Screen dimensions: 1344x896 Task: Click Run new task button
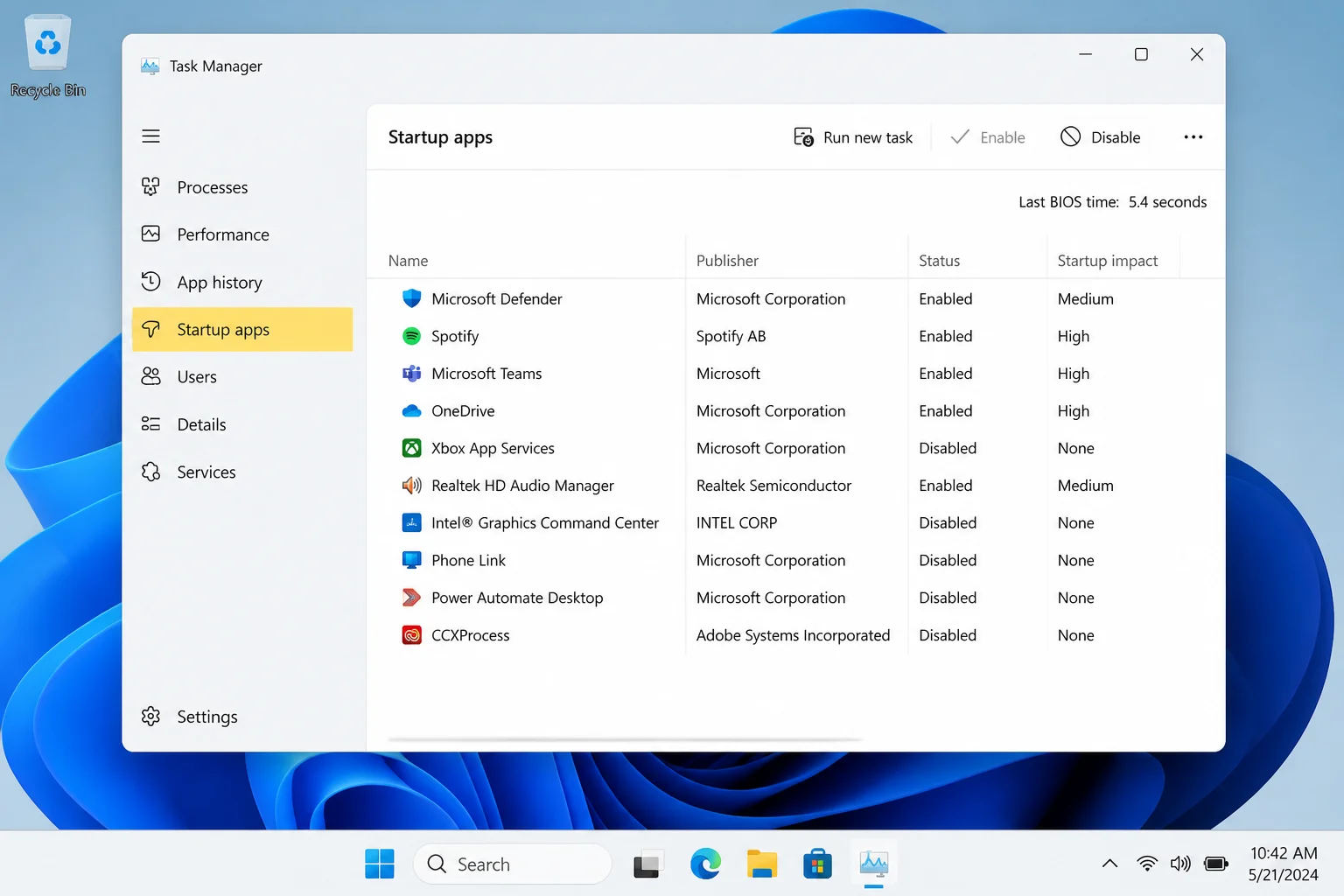tap(853, 137)
